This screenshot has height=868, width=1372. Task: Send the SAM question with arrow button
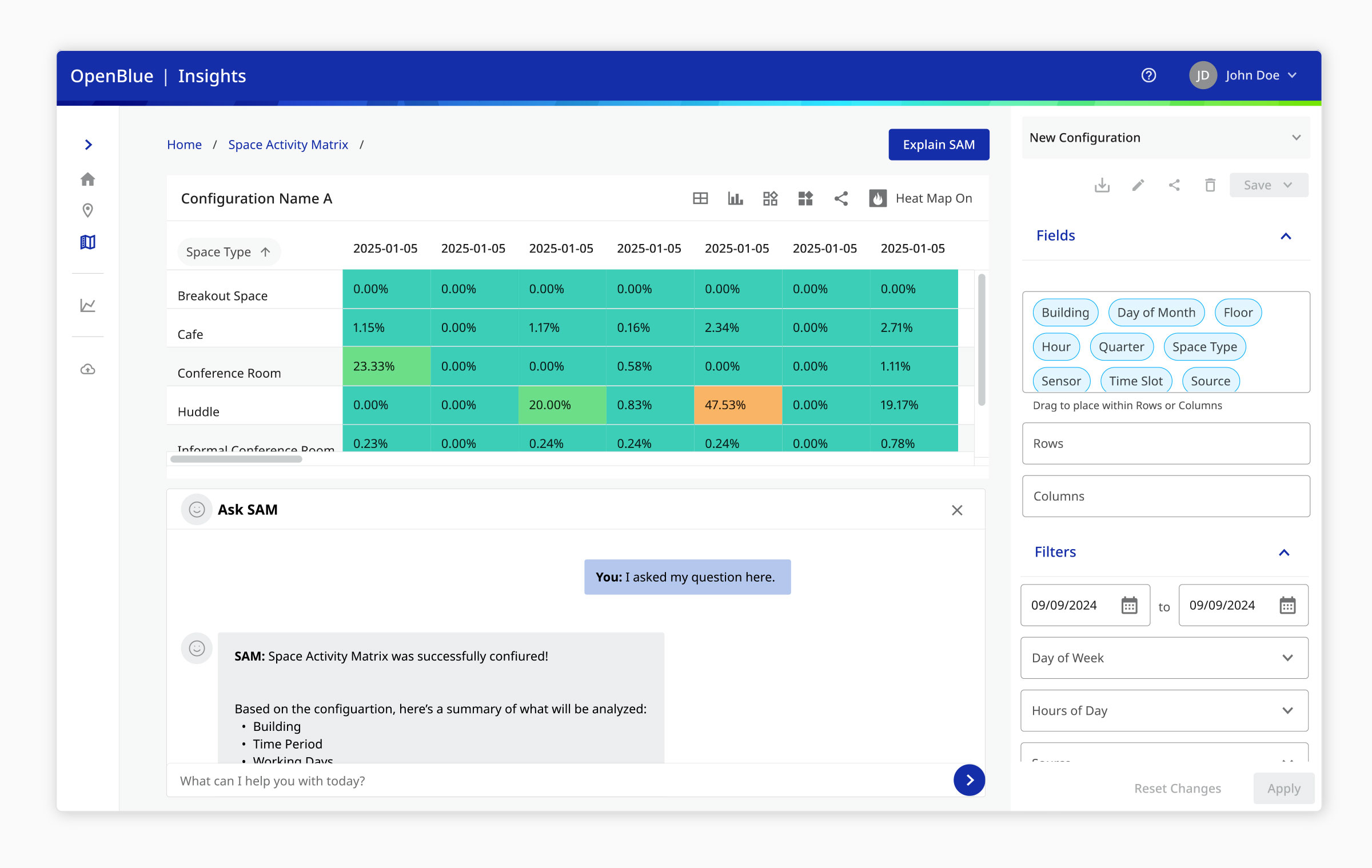click(x=969, y=780)
